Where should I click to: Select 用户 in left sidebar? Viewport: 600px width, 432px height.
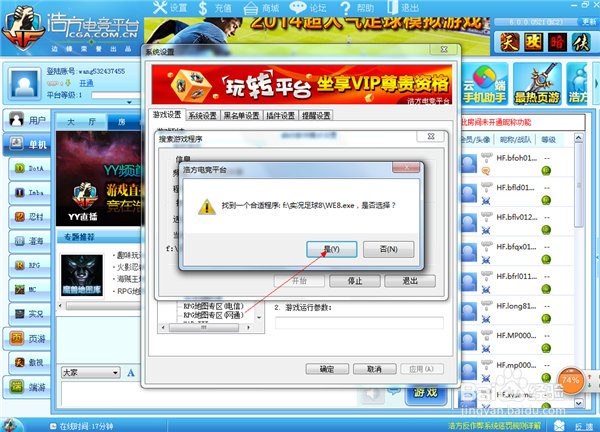pyautogui.click(x=28, y=121)
